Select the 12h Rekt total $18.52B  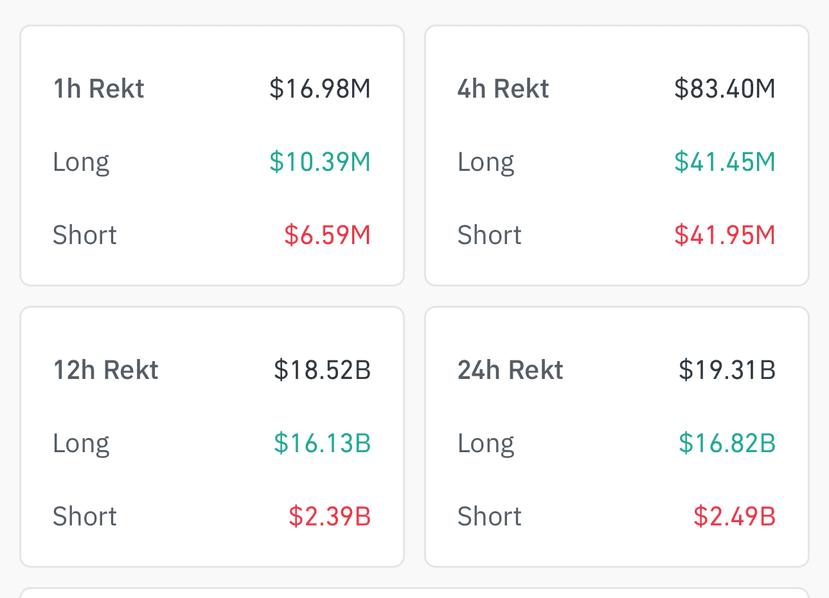(323, 370)
